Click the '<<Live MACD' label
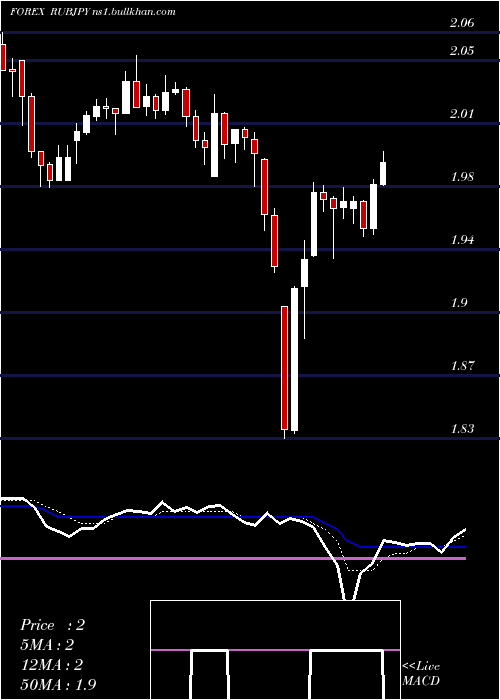Image resolution: width=500 pixels, height=700 pixels. coord(421,674)
